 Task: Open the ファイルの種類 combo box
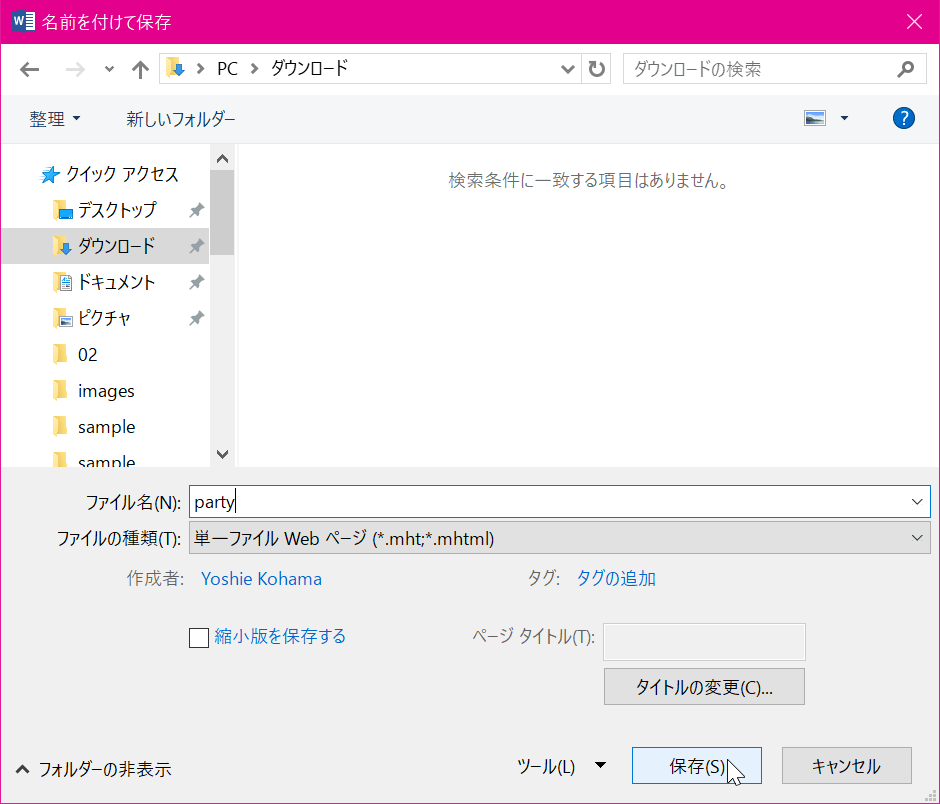tap(560, 538)
